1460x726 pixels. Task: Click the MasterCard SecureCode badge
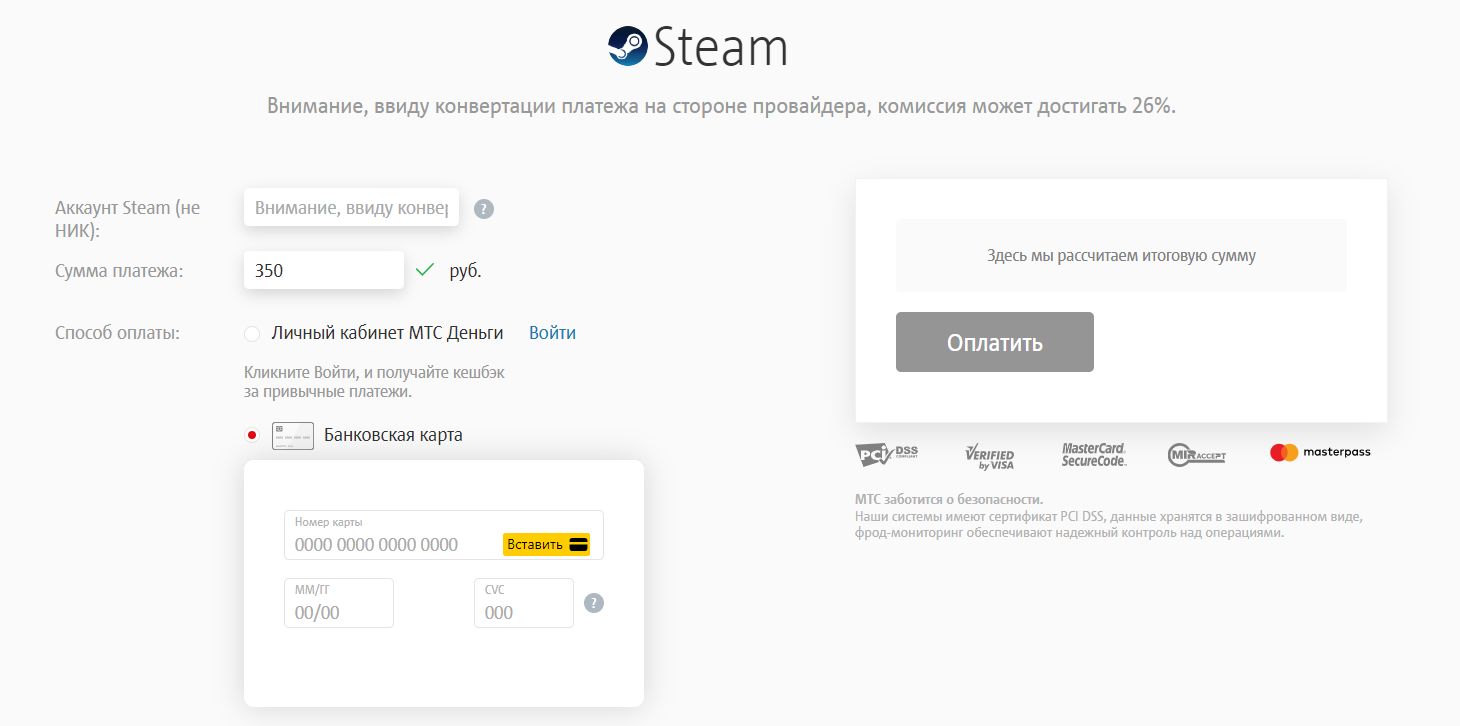click(x=1094, y=454)
